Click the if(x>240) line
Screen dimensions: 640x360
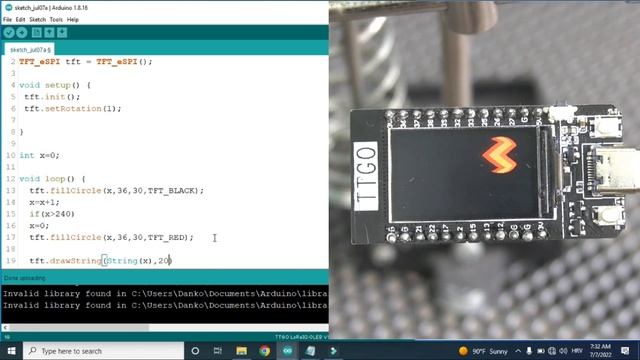pos(52,214)
